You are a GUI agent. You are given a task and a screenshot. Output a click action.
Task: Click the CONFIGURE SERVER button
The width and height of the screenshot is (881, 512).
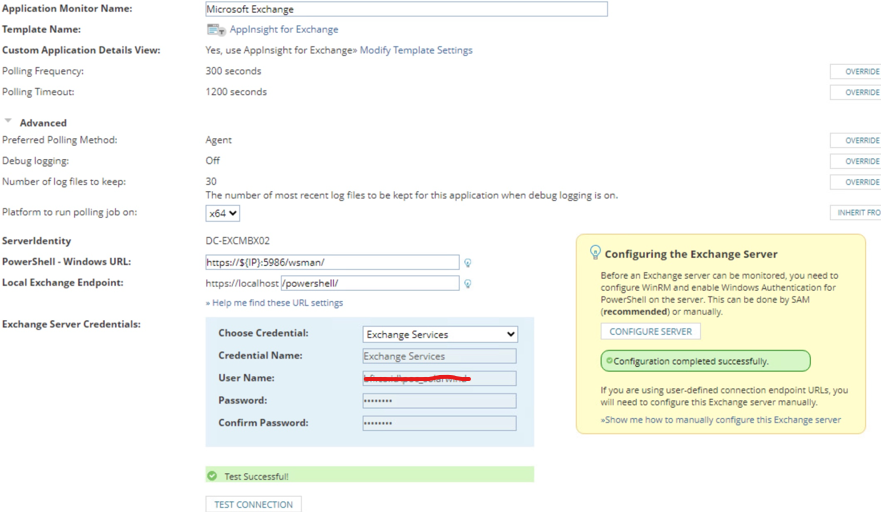(651, 332)
